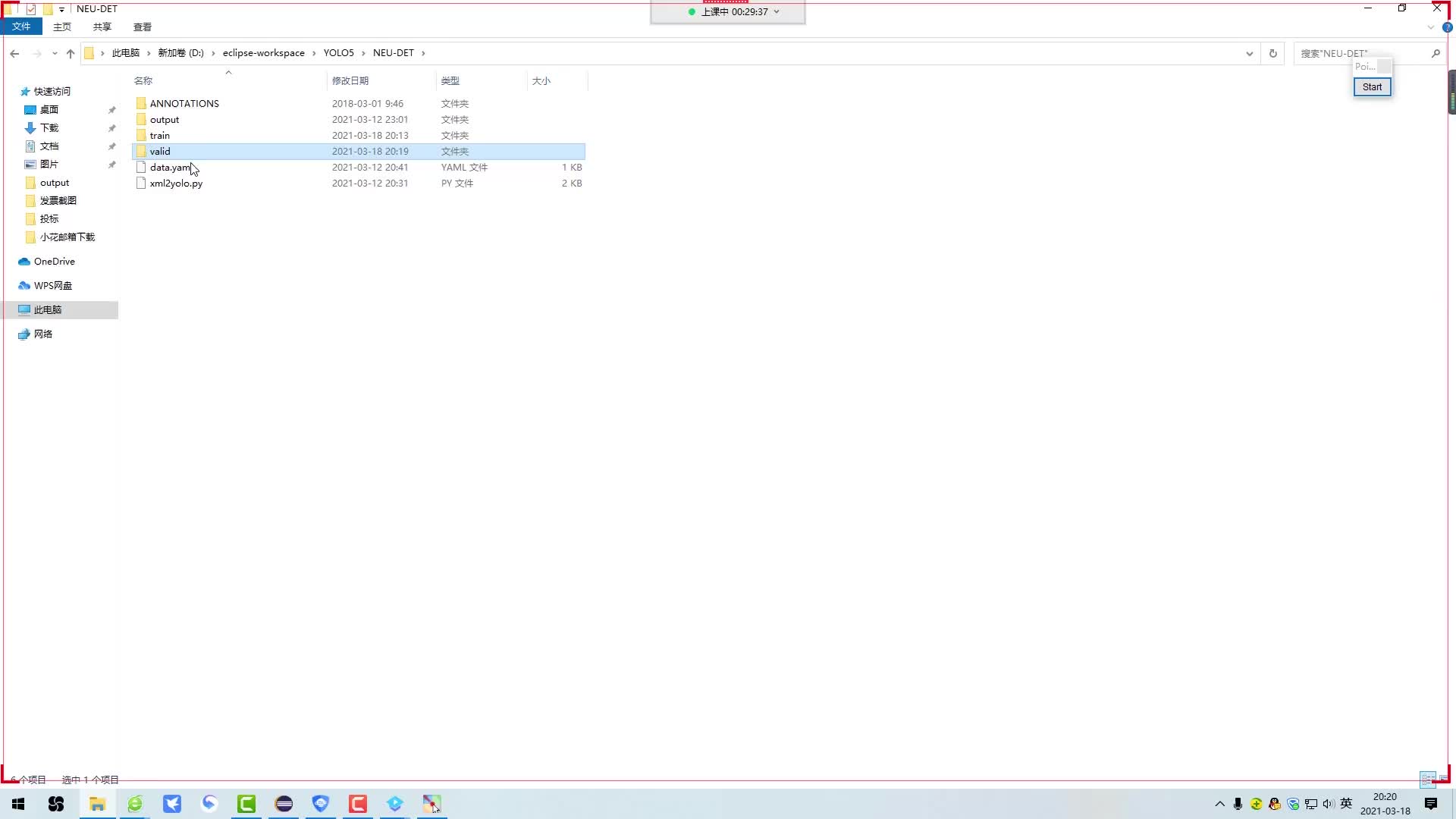Switch to the 共享 ribbon tab
The image size is (1456, 819).
102,27
